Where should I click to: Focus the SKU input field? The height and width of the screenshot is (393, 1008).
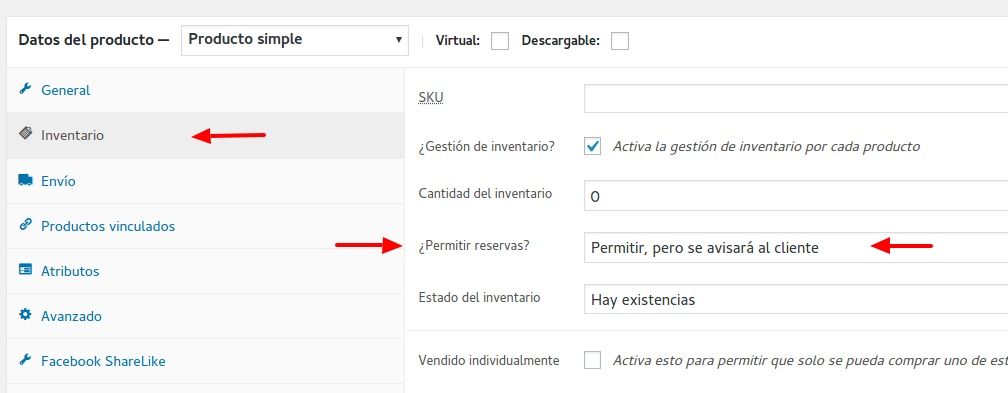point(796,99)
